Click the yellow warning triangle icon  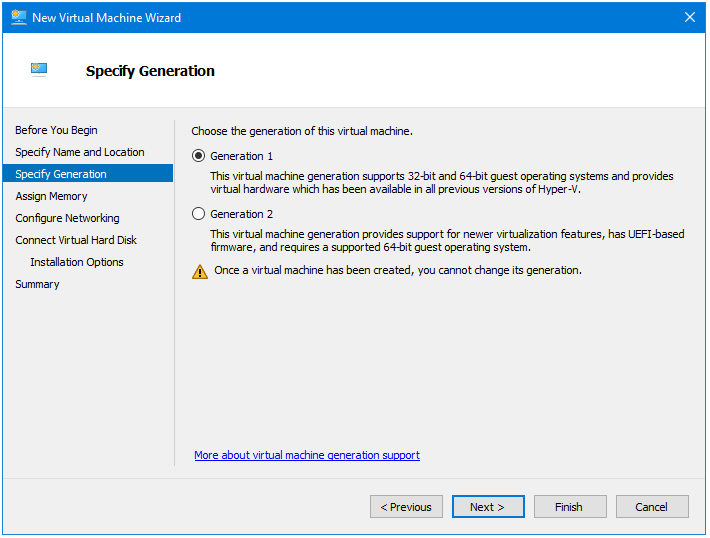coord(199,271)
